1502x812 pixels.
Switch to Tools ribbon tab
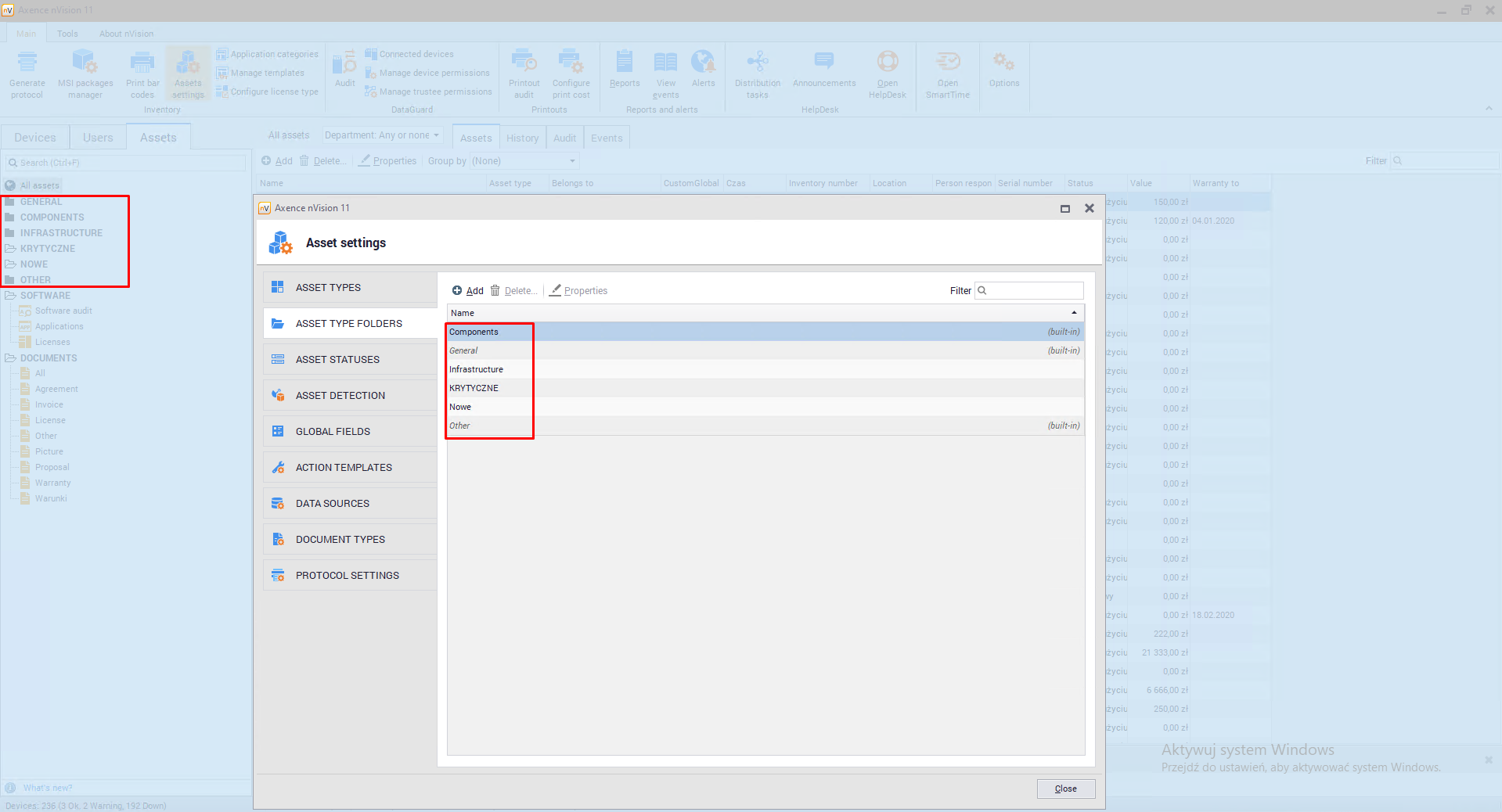(67, 34)
